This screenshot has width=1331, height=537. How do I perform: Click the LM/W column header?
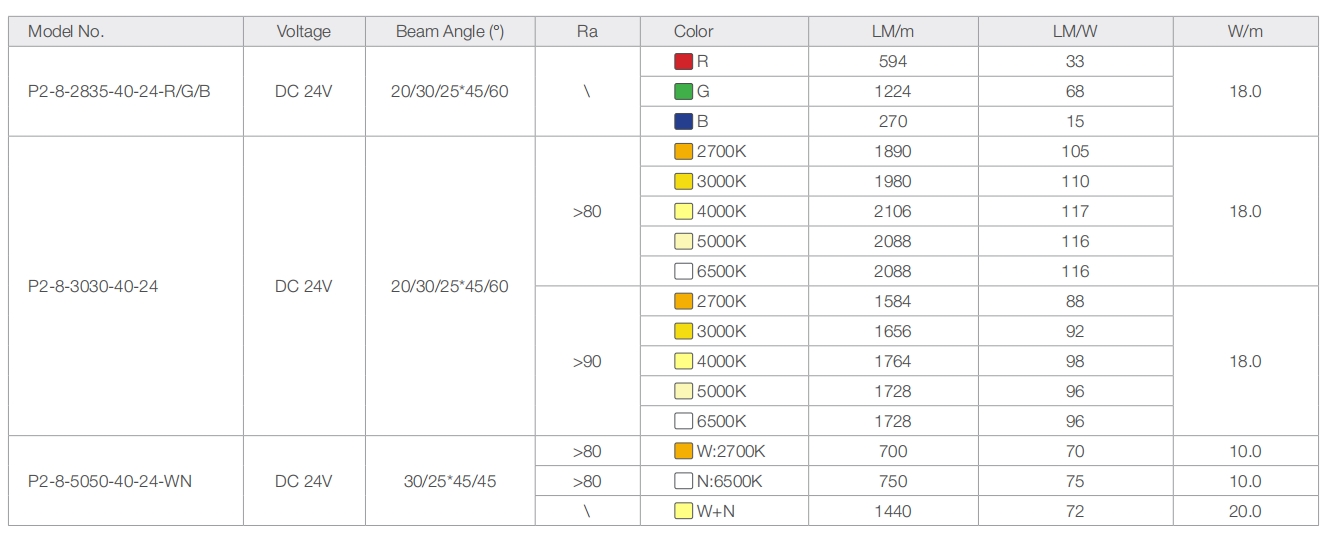click(x=1074, y=32)
